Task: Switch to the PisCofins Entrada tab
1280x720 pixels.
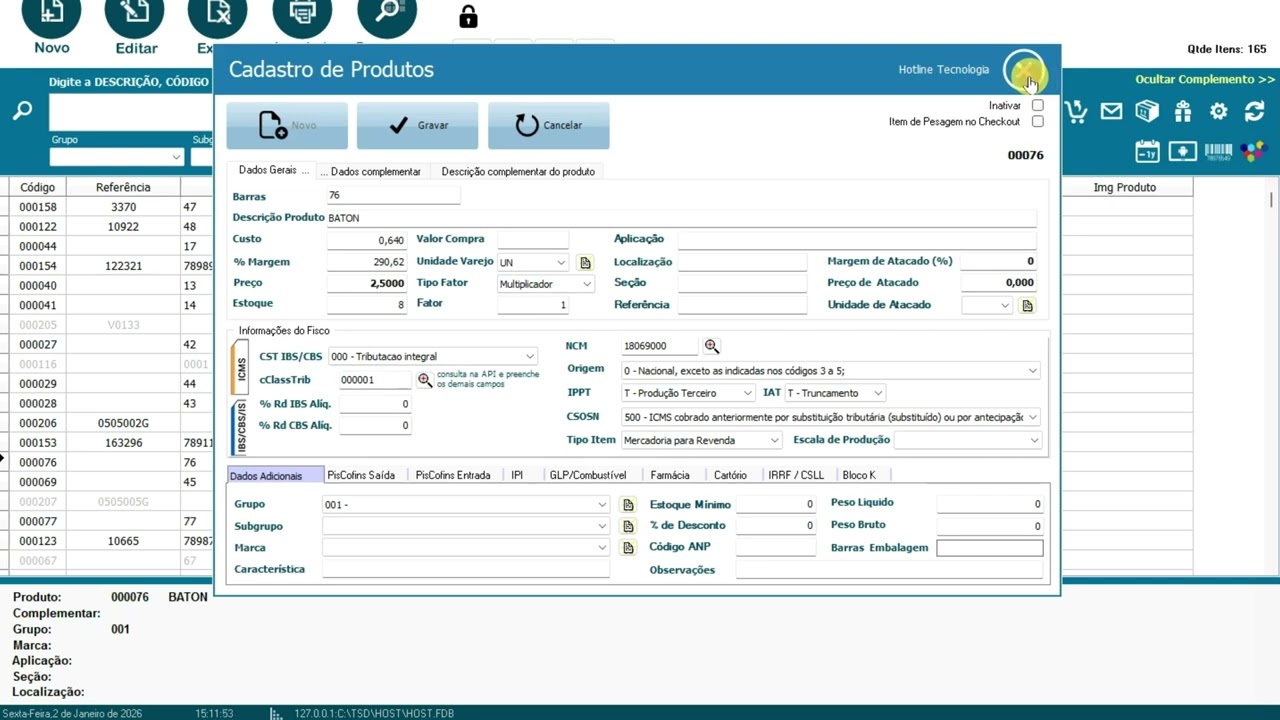Action: [x=453, y=475]
